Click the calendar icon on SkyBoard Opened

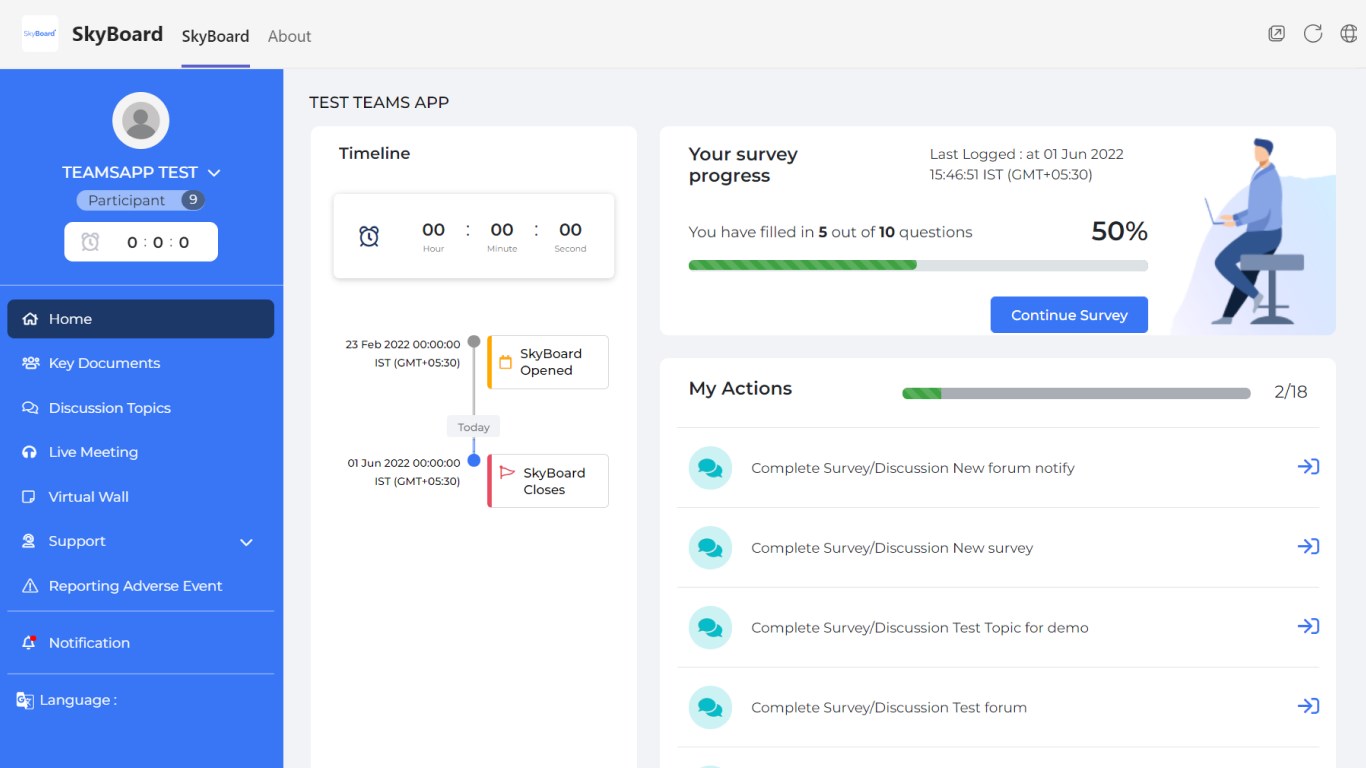(x=505, y=362)
